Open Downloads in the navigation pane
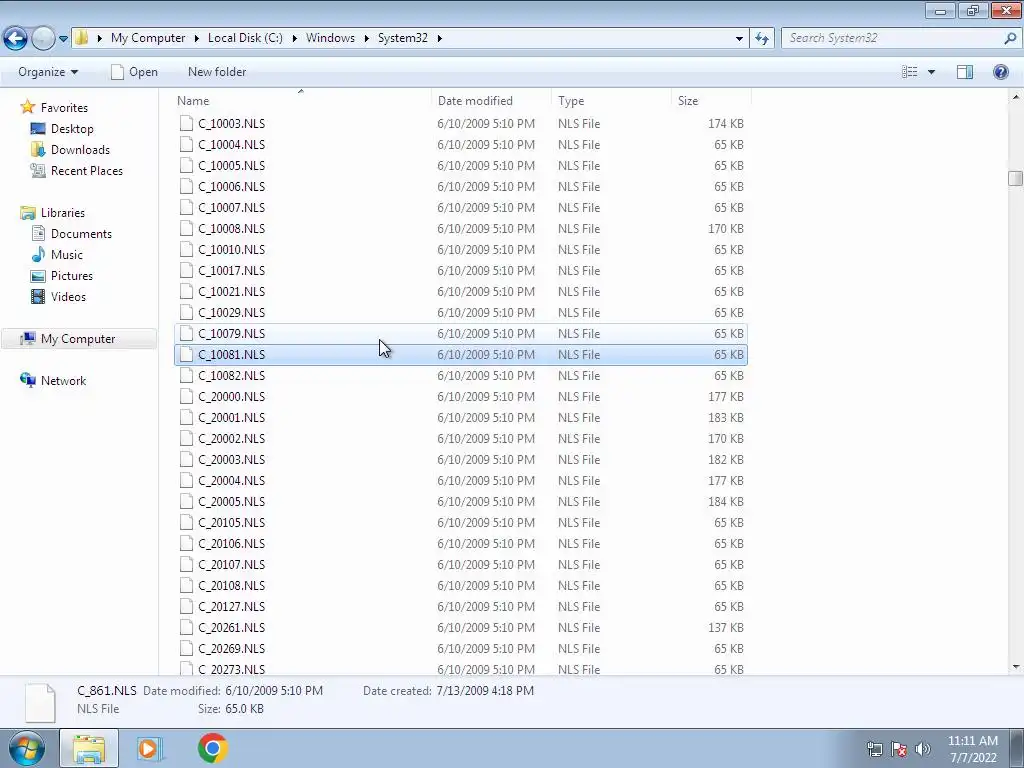This screenshot has width=1024, height=768. click(x=80, y=150)
